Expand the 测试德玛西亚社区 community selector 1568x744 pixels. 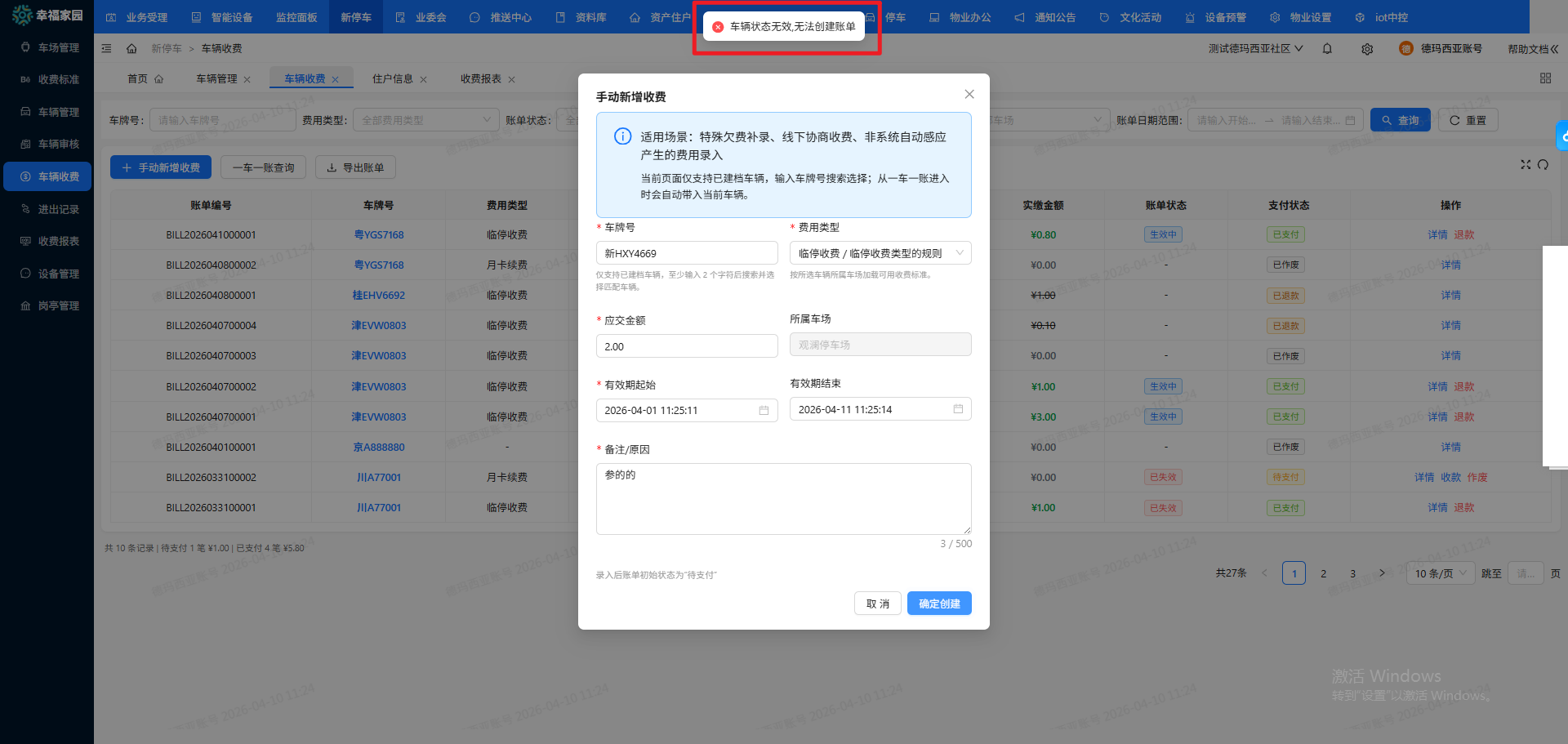(x=1255, y=49)
